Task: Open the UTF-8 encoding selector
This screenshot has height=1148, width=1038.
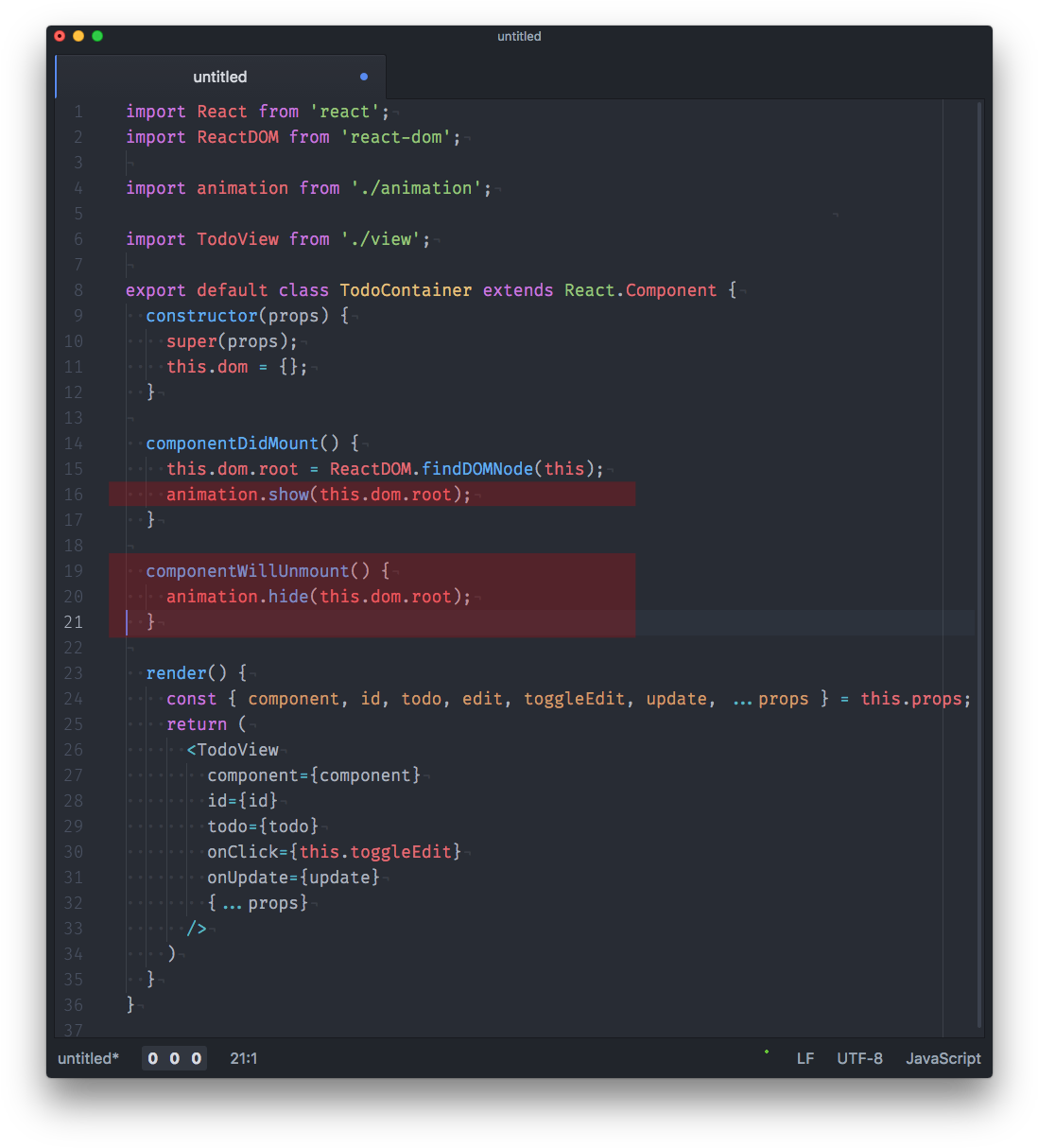Action: tap(859, 1058)
